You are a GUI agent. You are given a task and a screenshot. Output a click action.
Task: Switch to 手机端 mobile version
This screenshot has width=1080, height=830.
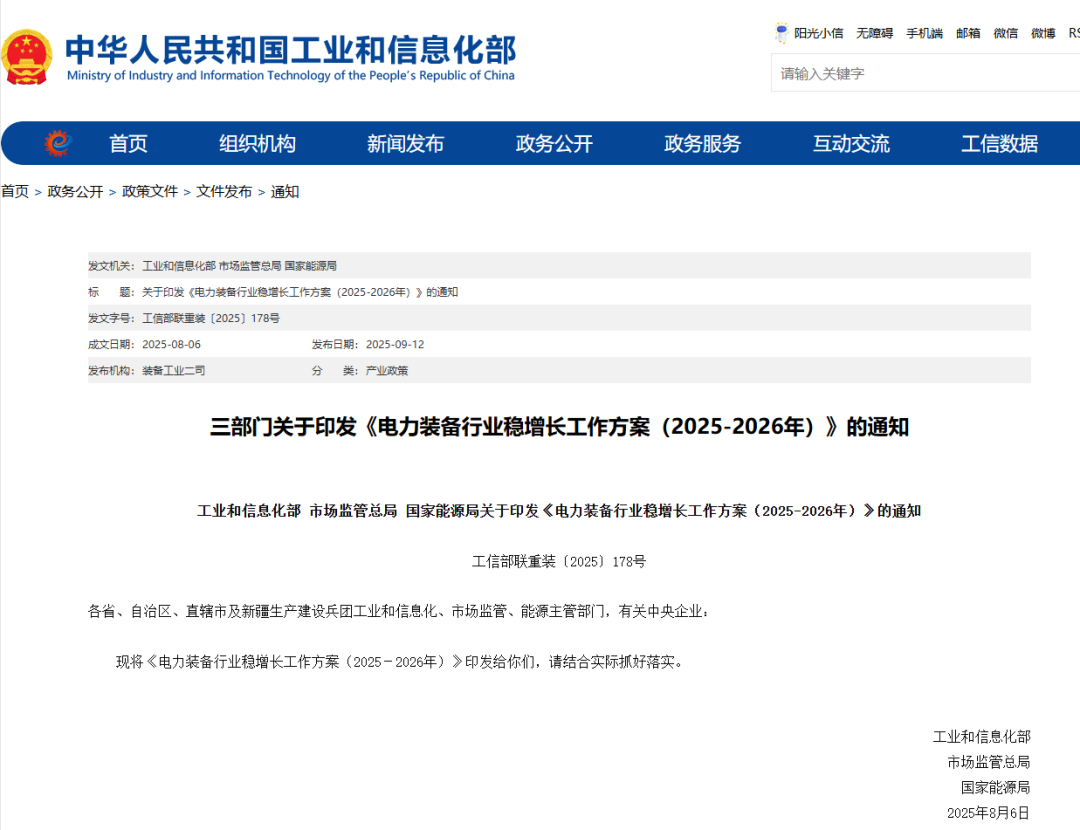(x=924, y=33)
